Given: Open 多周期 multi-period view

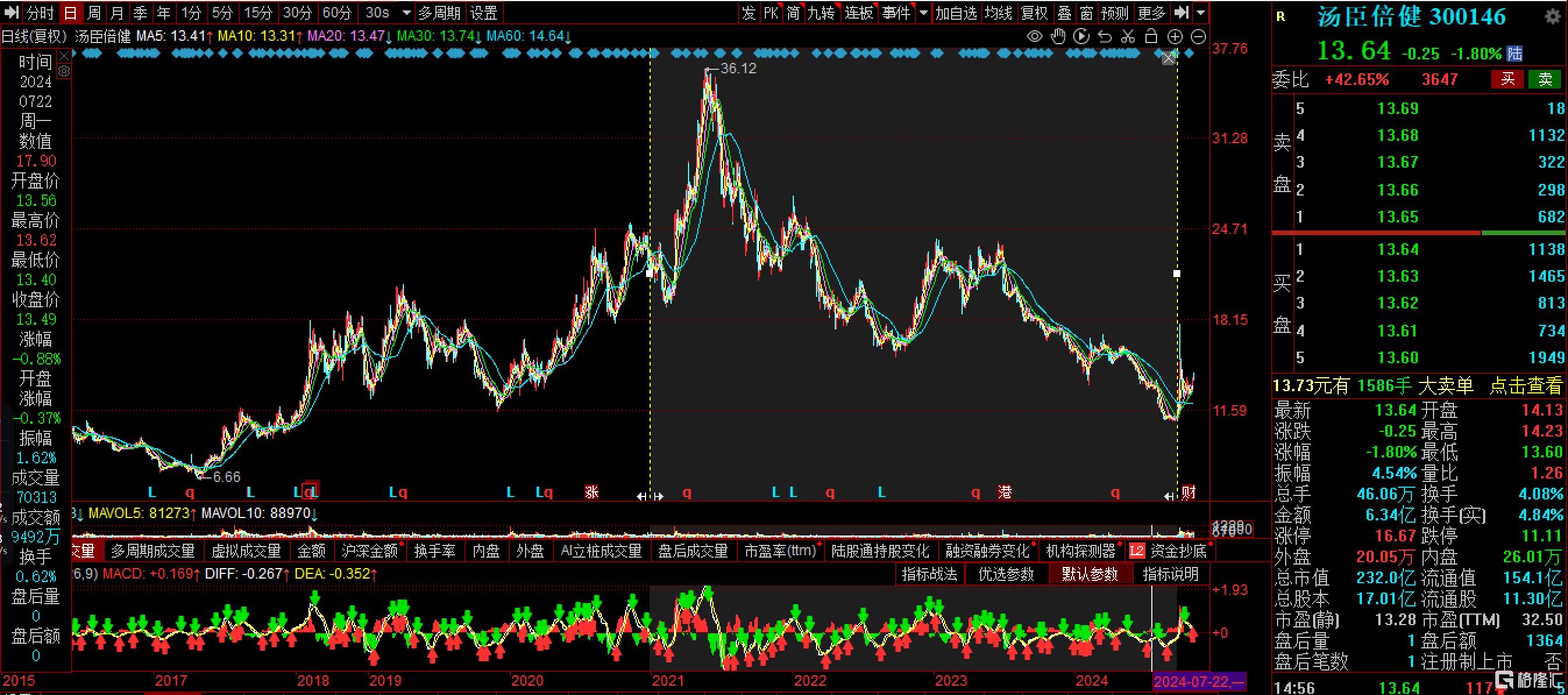Looking at the screenshot, I should [x=439, y=12].
